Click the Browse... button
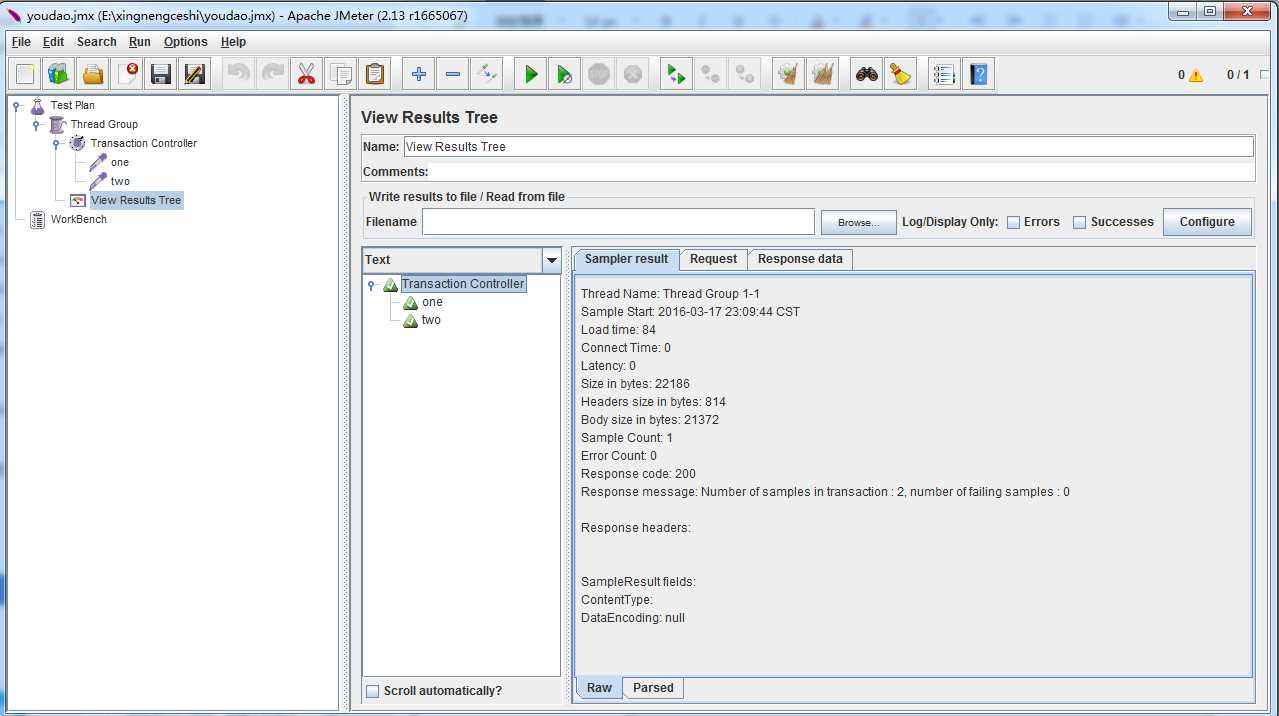 [x=857, y=222]
